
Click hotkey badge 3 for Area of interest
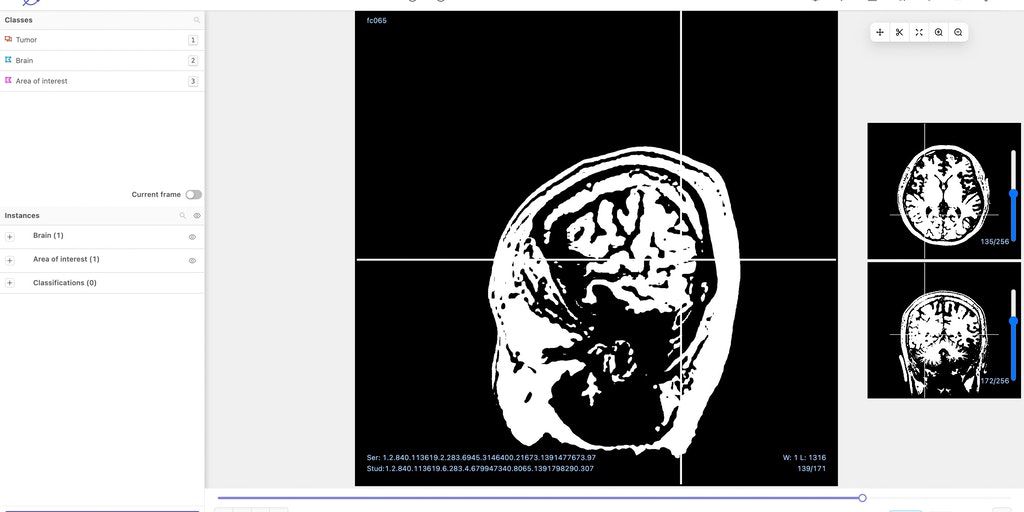pyautogui.click(x=193, y=82)
